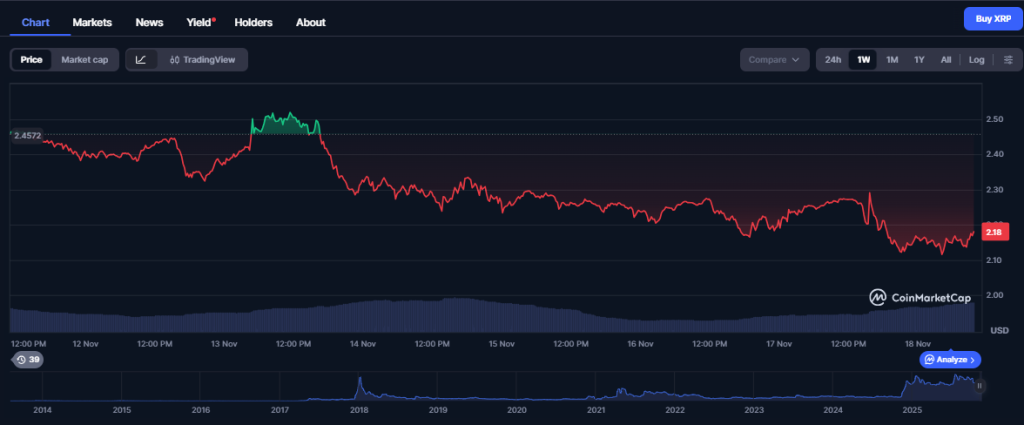Image resolution: width=1024 pixels, height=425 pixels.
Task: Toggle Market cap view
Action: (x=84, y=60)
